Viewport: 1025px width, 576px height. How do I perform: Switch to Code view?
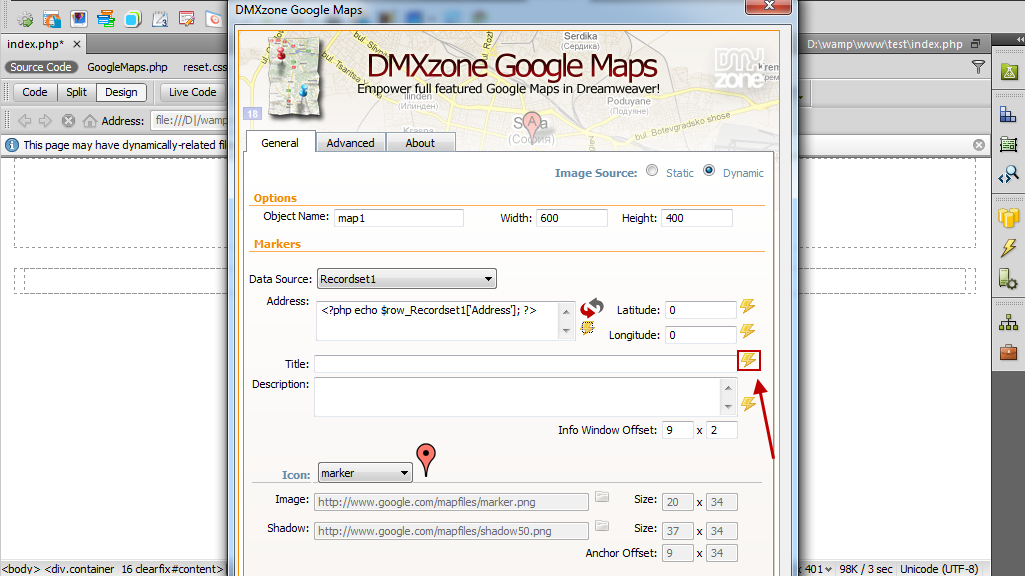pyautogui.click(x=35, y=92)
